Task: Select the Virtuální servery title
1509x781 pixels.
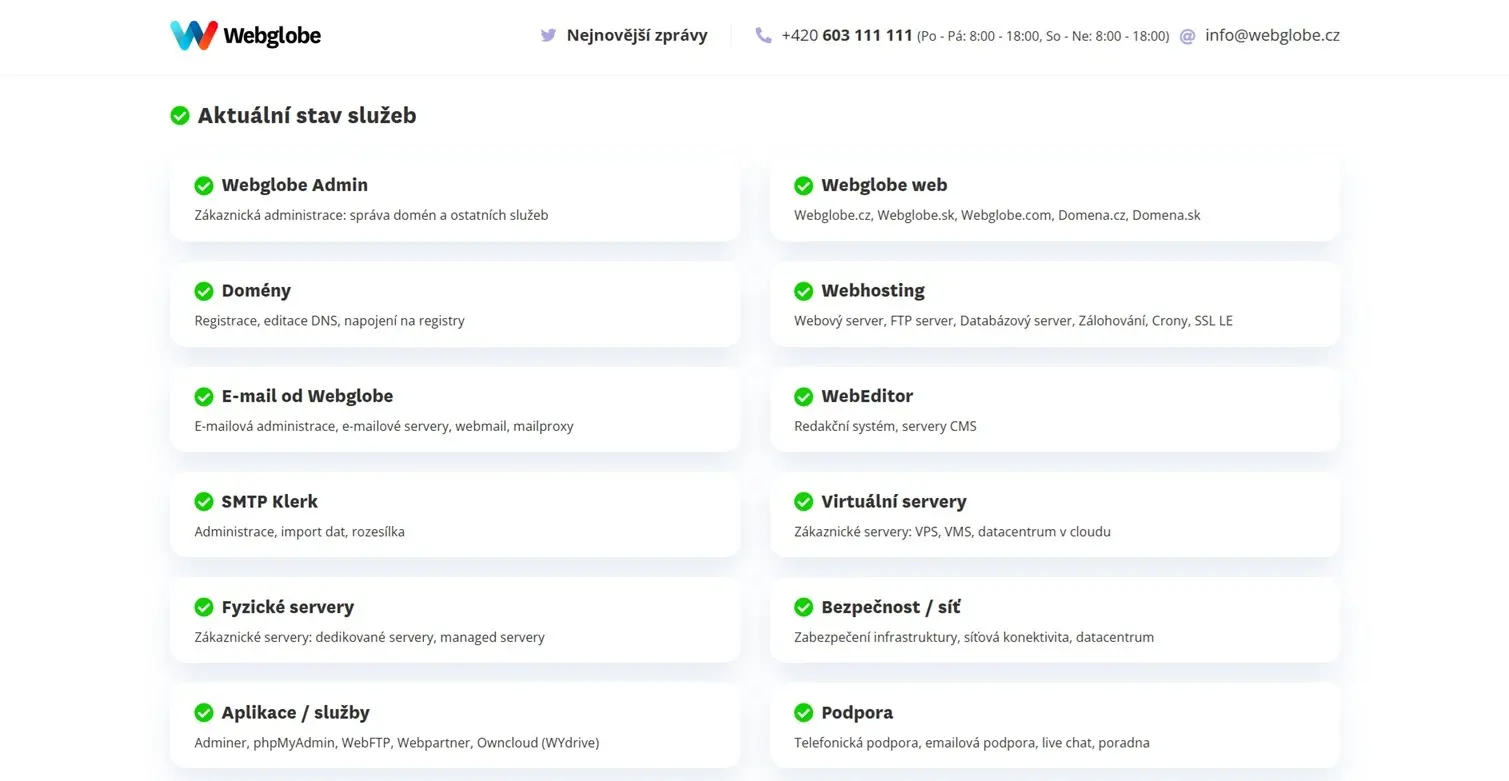Action: pyautogui.click(x=894, y=501)
